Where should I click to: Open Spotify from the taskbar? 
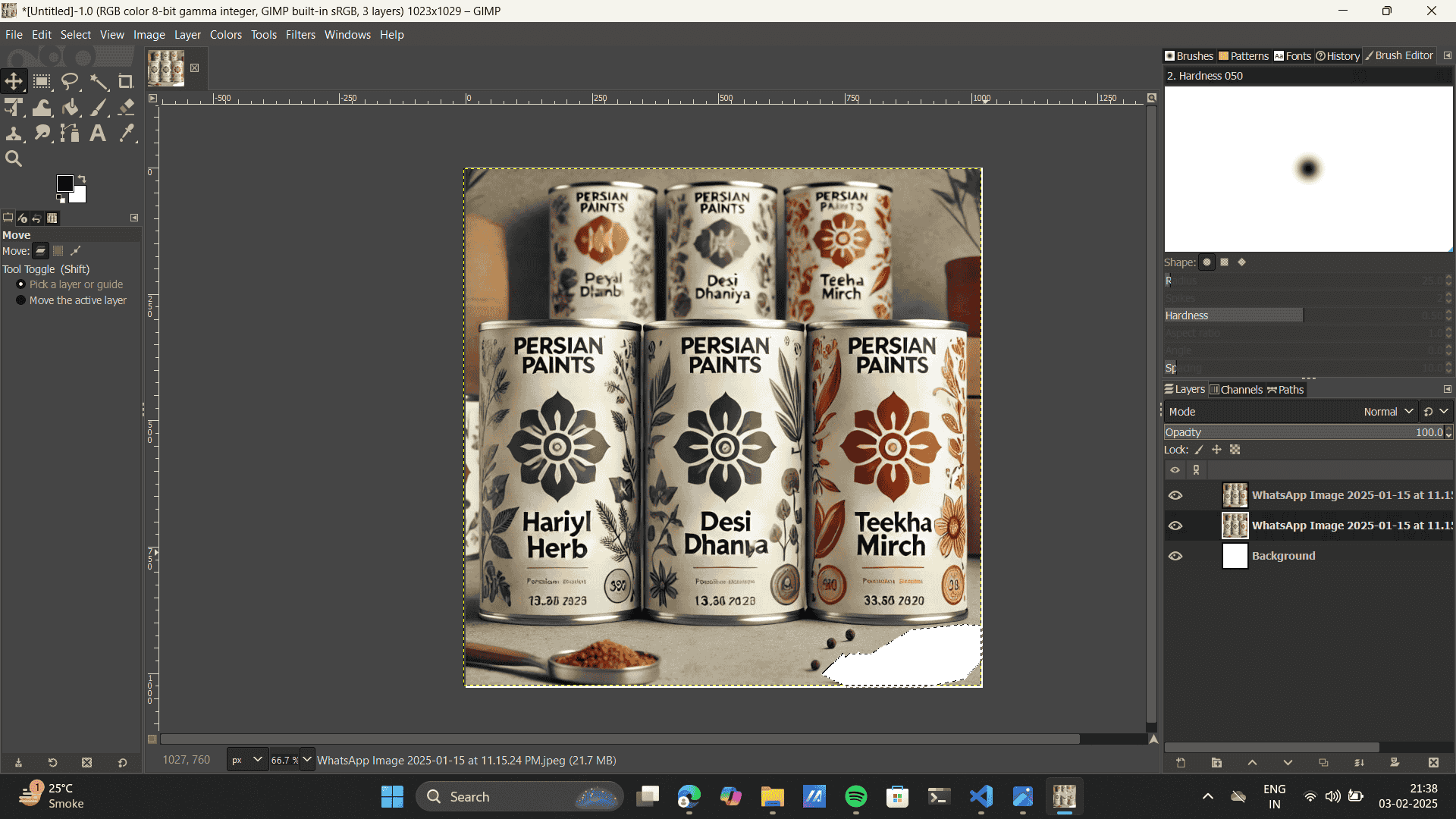point(856,796)
